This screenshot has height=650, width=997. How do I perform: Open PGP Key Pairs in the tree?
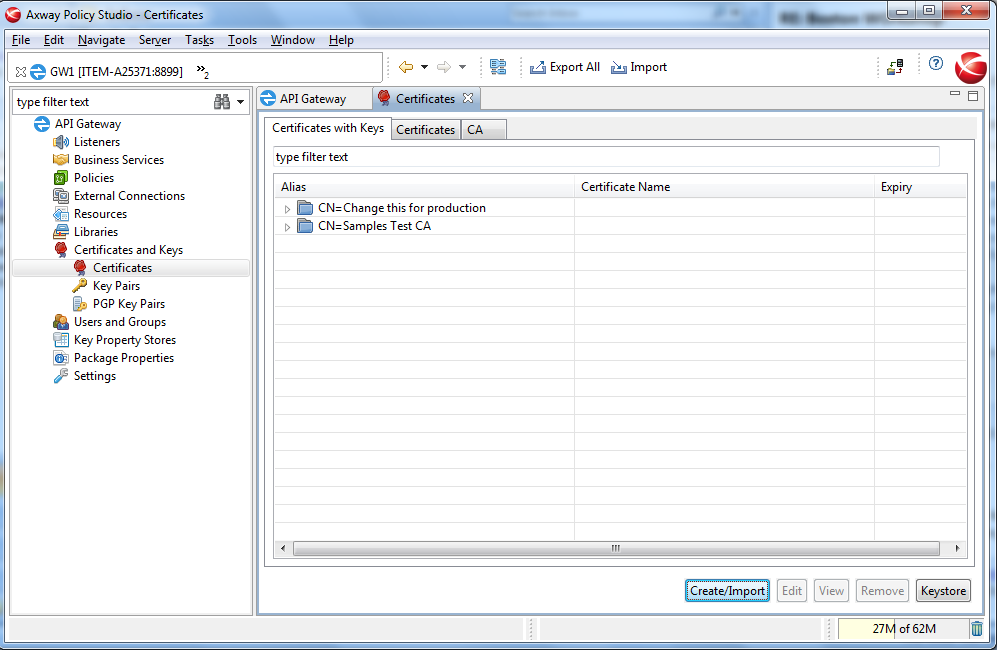coord(128,304)
